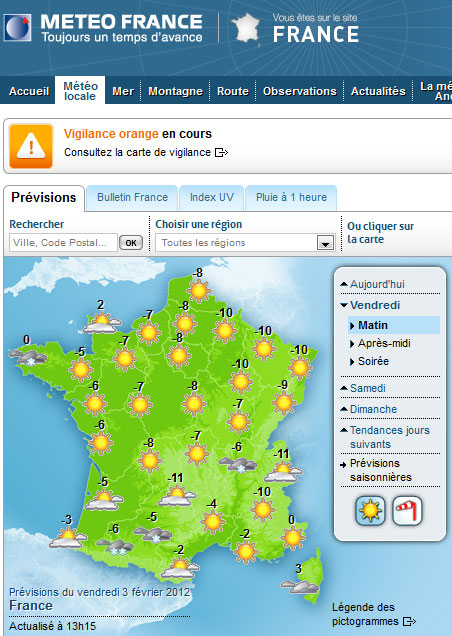Collapse the Vendredi forecast section
The image size is (452, 636).
(370, 305)
